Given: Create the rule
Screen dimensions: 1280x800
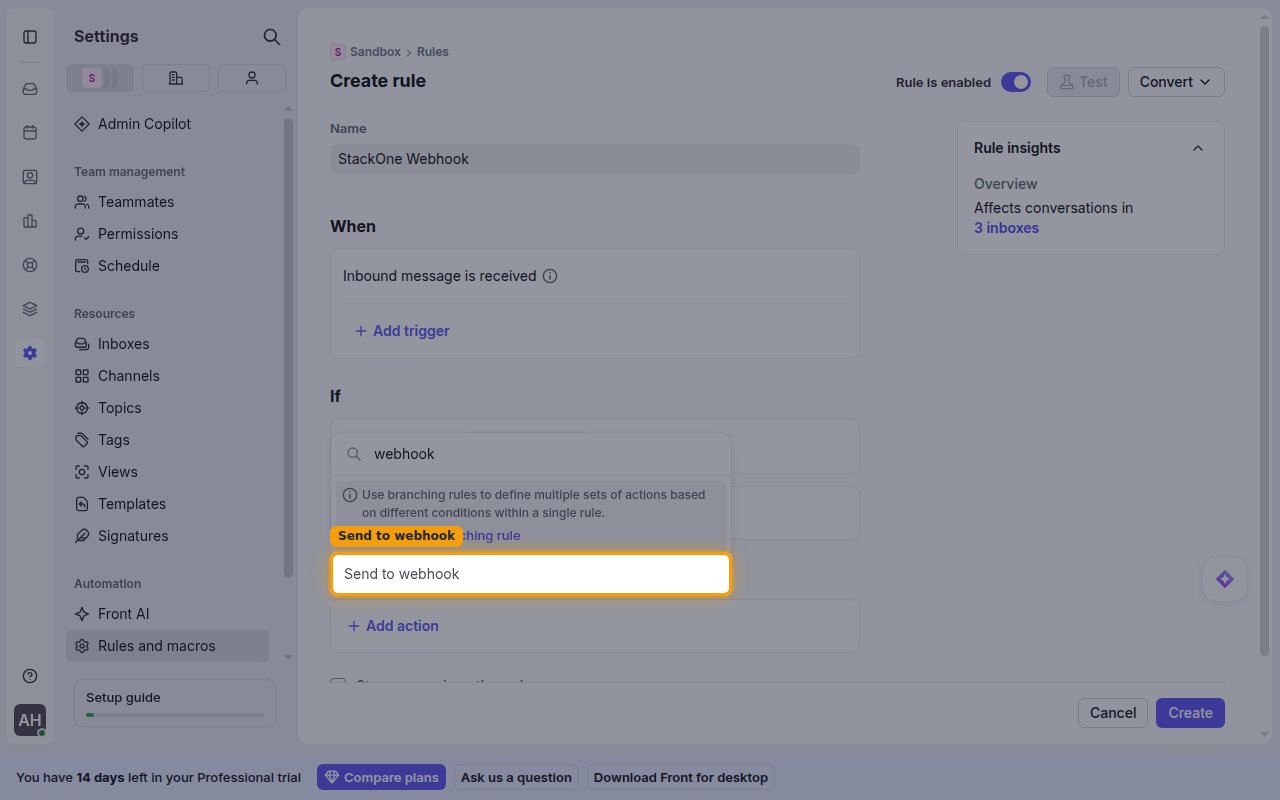Looking at the screenshot, I should (1190, 713).
